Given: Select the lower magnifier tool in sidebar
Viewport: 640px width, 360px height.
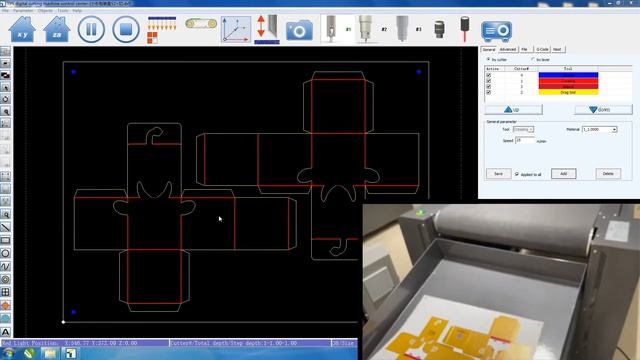Looking at the screenshot, I should [5, 214].
